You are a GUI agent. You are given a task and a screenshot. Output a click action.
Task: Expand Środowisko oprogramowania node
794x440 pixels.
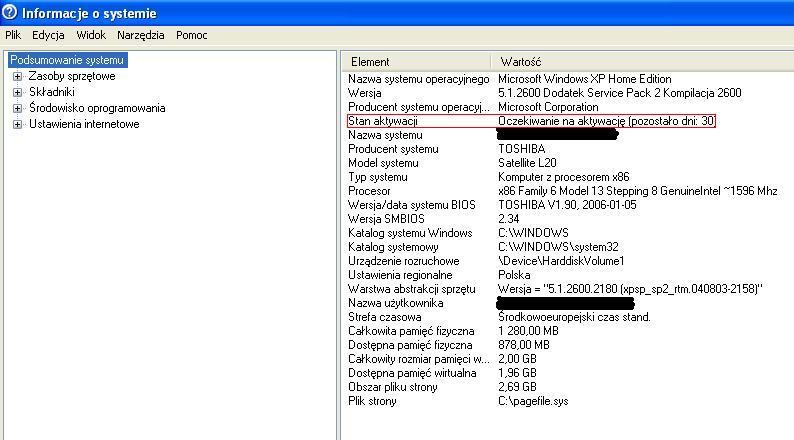pos(17,108)
